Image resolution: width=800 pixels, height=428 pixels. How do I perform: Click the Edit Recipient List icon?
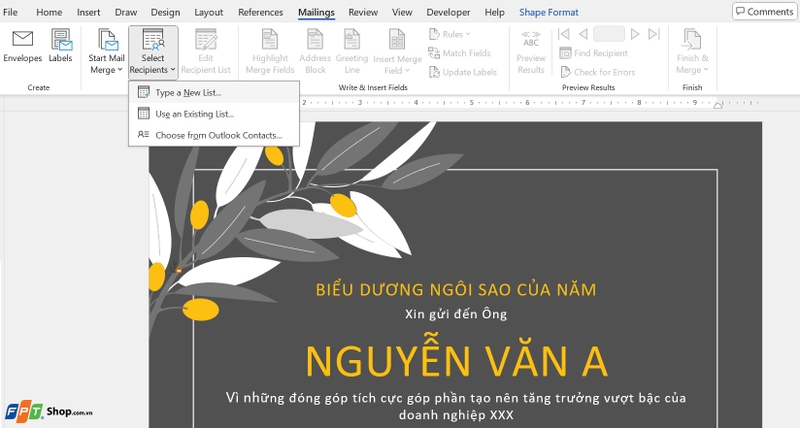[206, 40]
